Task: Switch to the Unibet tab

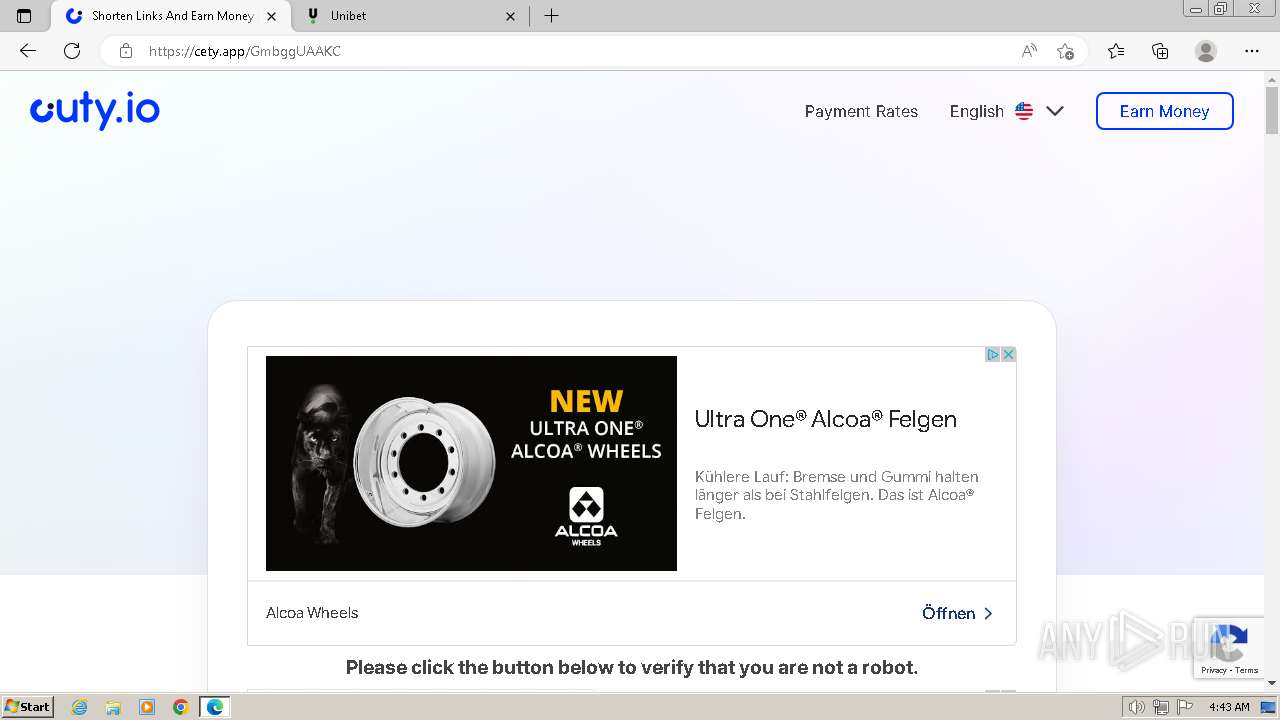Action: point(411,16)
